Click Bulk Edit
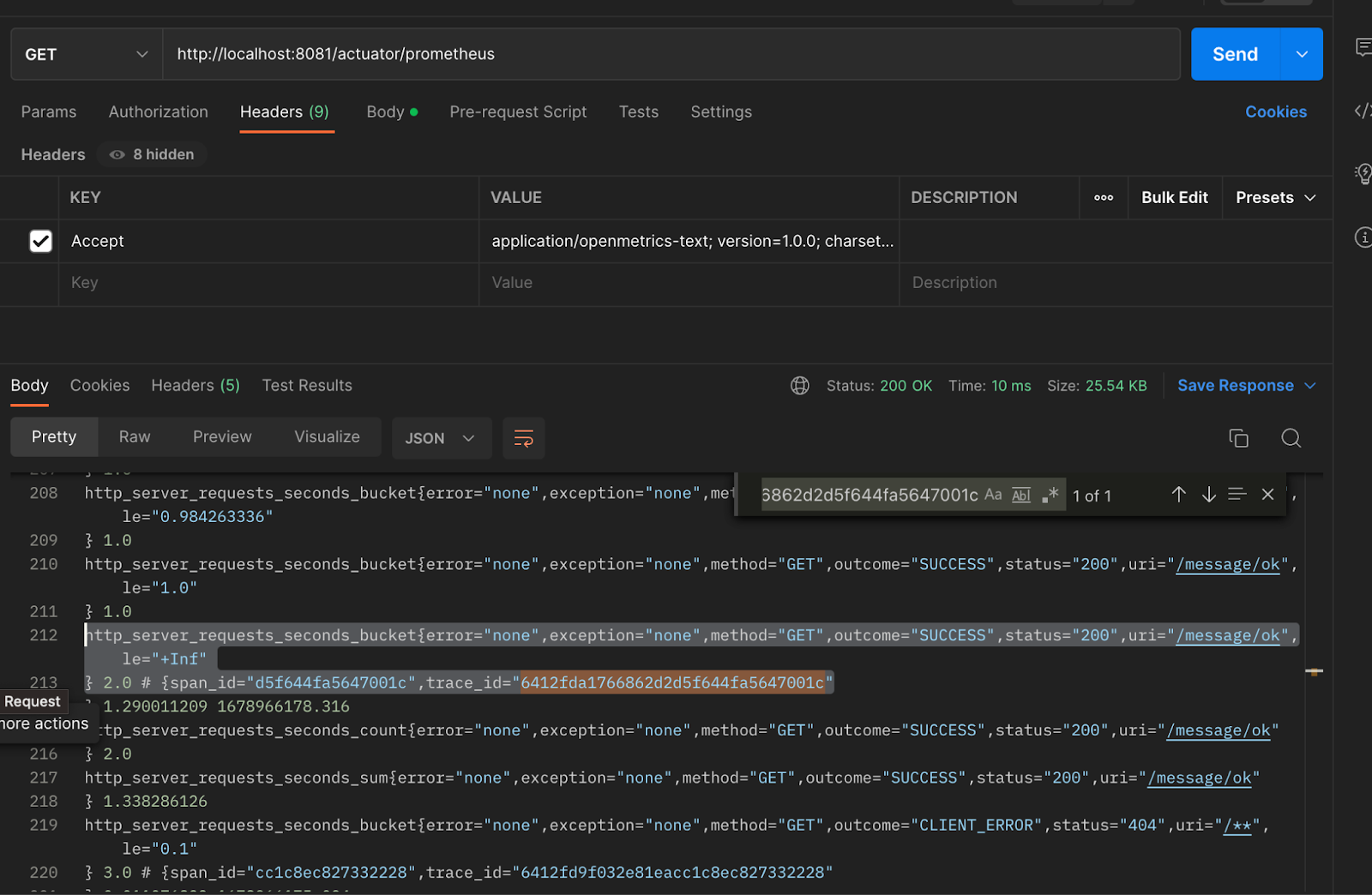Screen dimensions: 1372x895 [1175, 198]
